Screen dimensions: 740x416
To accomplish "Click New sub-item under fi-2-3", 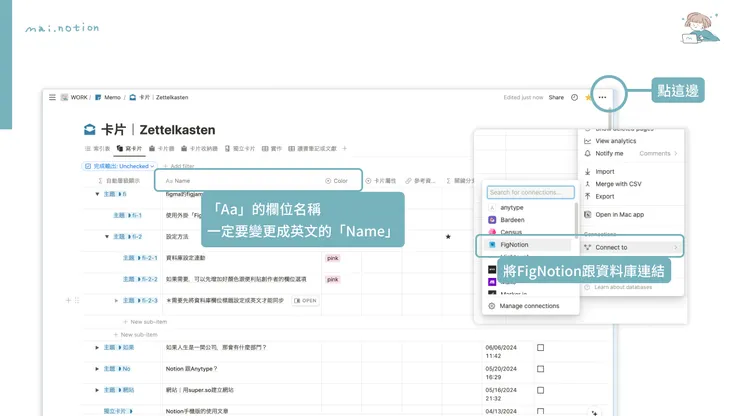I will 145,322.
